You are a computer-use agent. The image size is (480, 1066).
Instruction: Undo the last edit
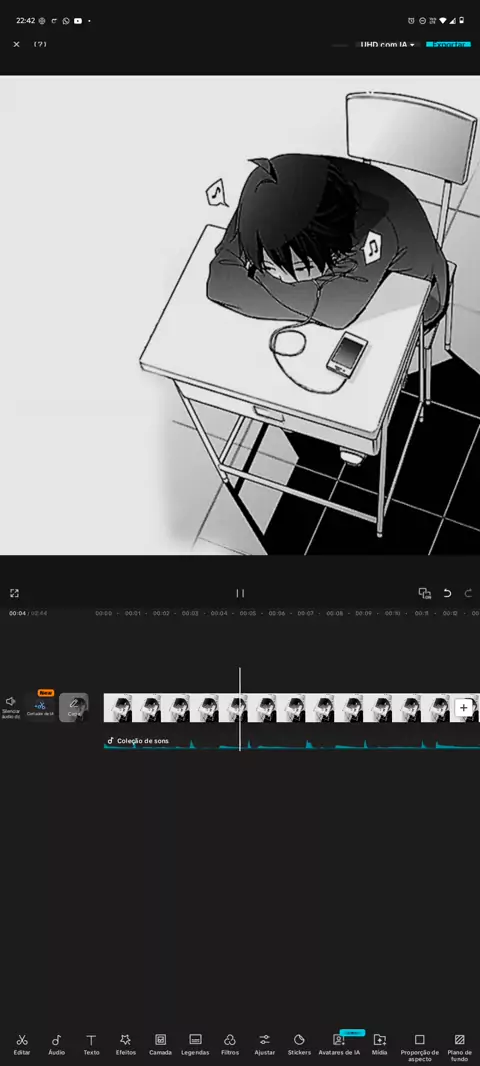click(x=447, y=593)
